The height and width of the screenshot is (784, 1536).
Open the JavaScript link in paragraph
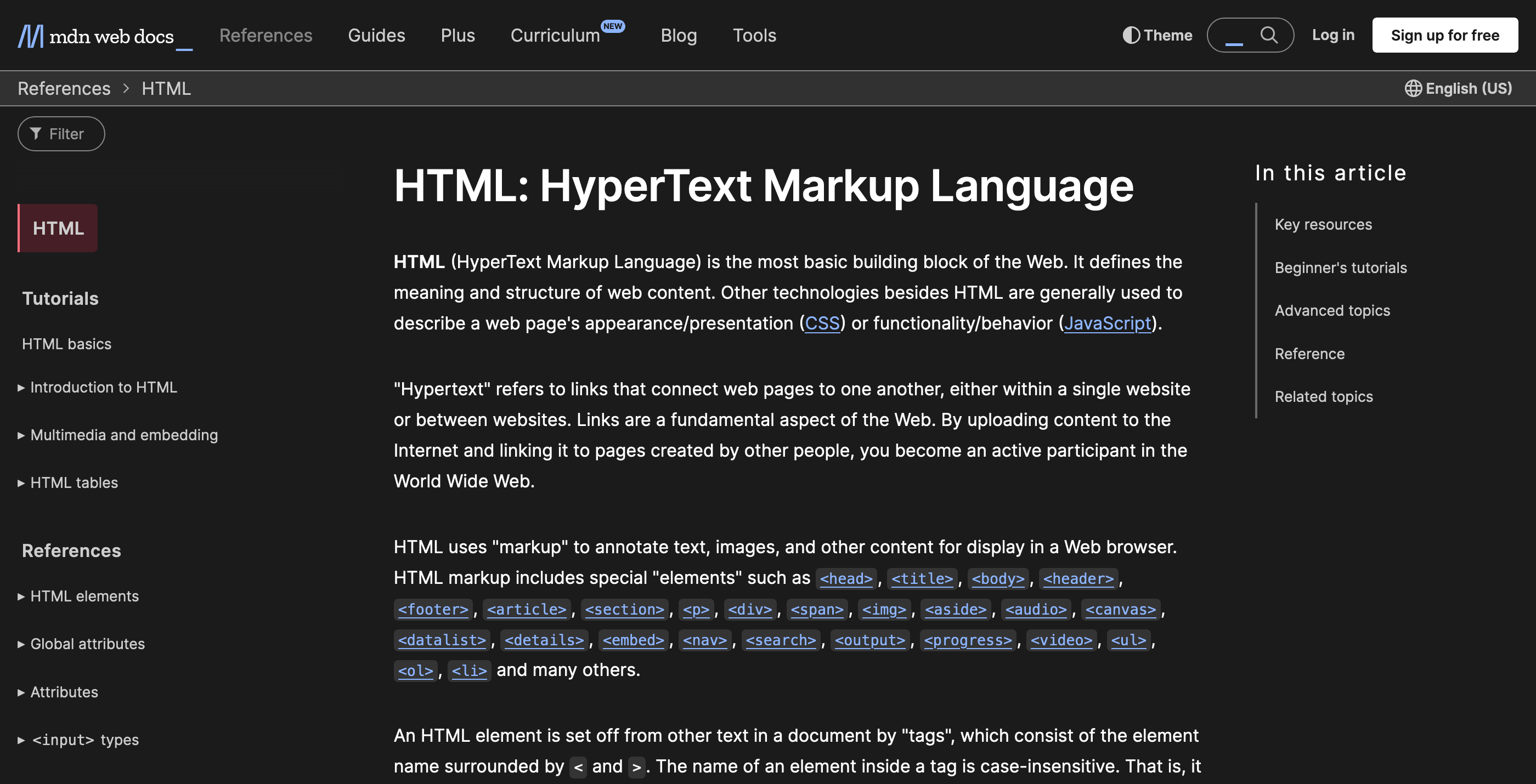coord(1107,323)
